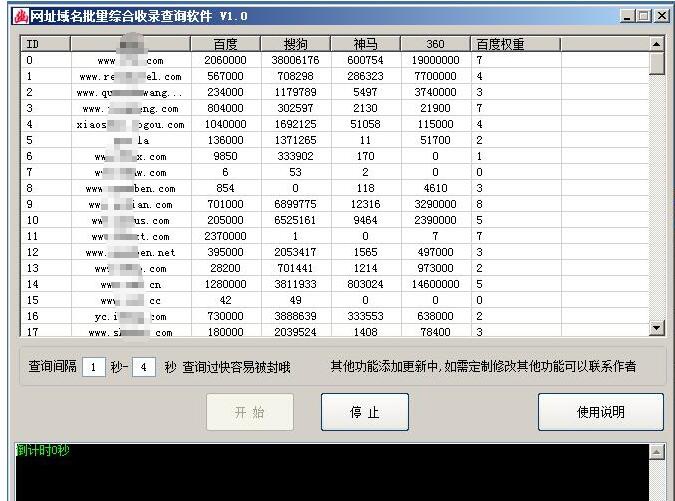Click table scroll up arrow
The image size is (675, 501).
[x=656, y=44]
